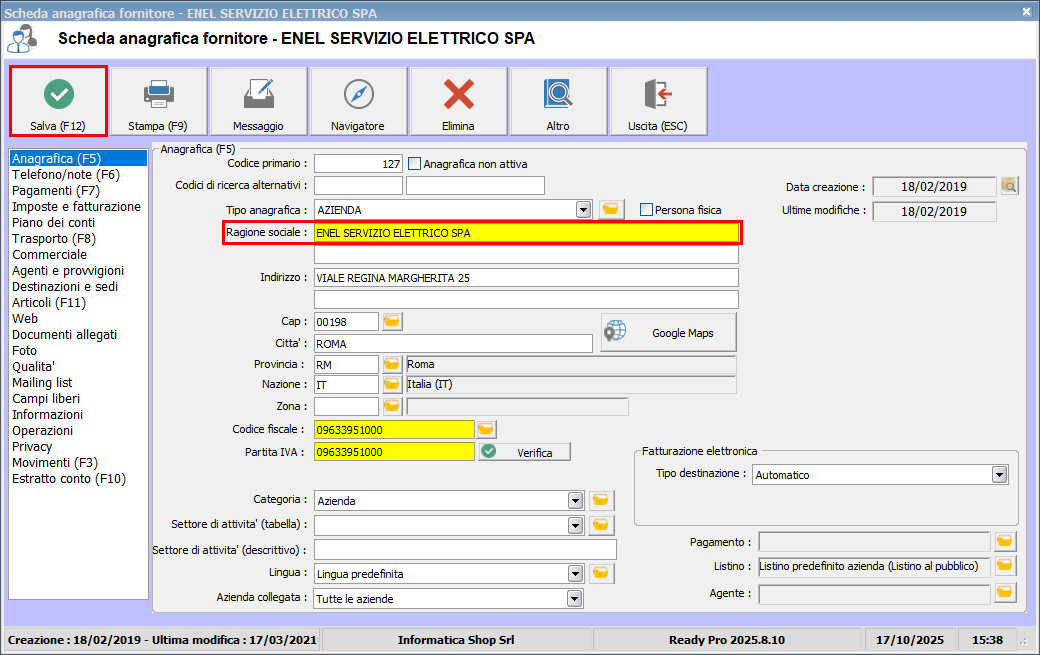Print the record with Stampa (F9)

158,102
